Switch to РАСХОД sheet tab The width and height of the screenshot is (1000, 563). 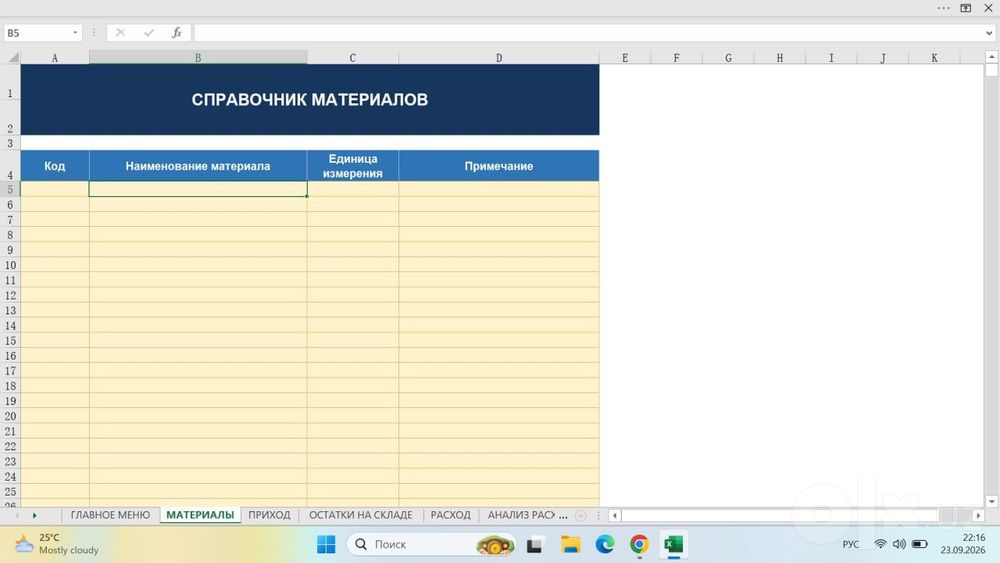(x=450, y=515)
